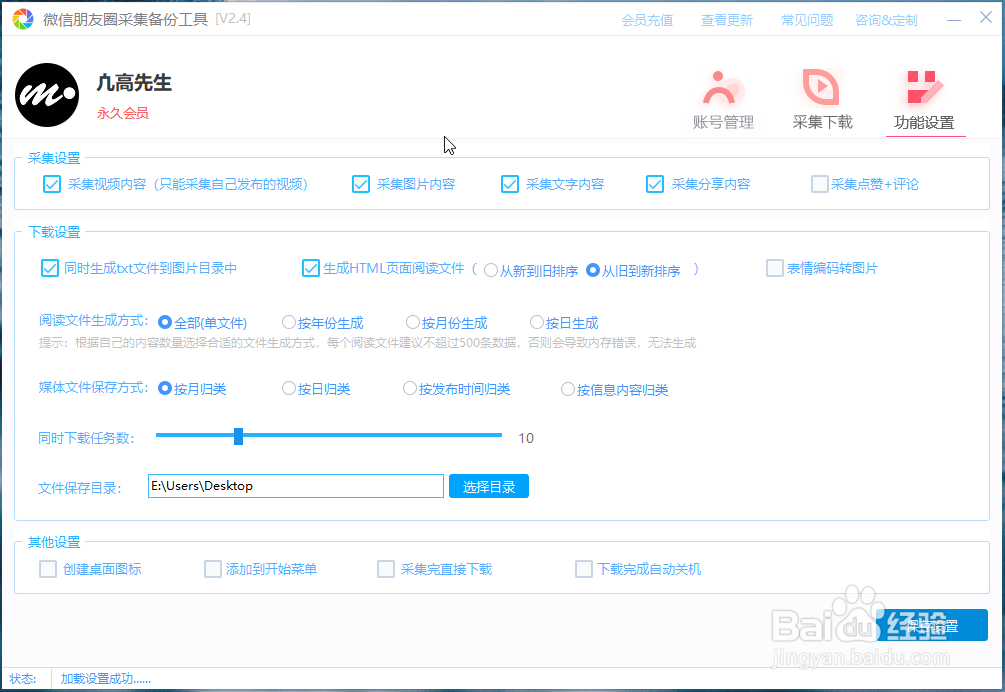Open the 账号管理 account management icon
Screen dimensions: 1005x692
[x=723, y=100]
